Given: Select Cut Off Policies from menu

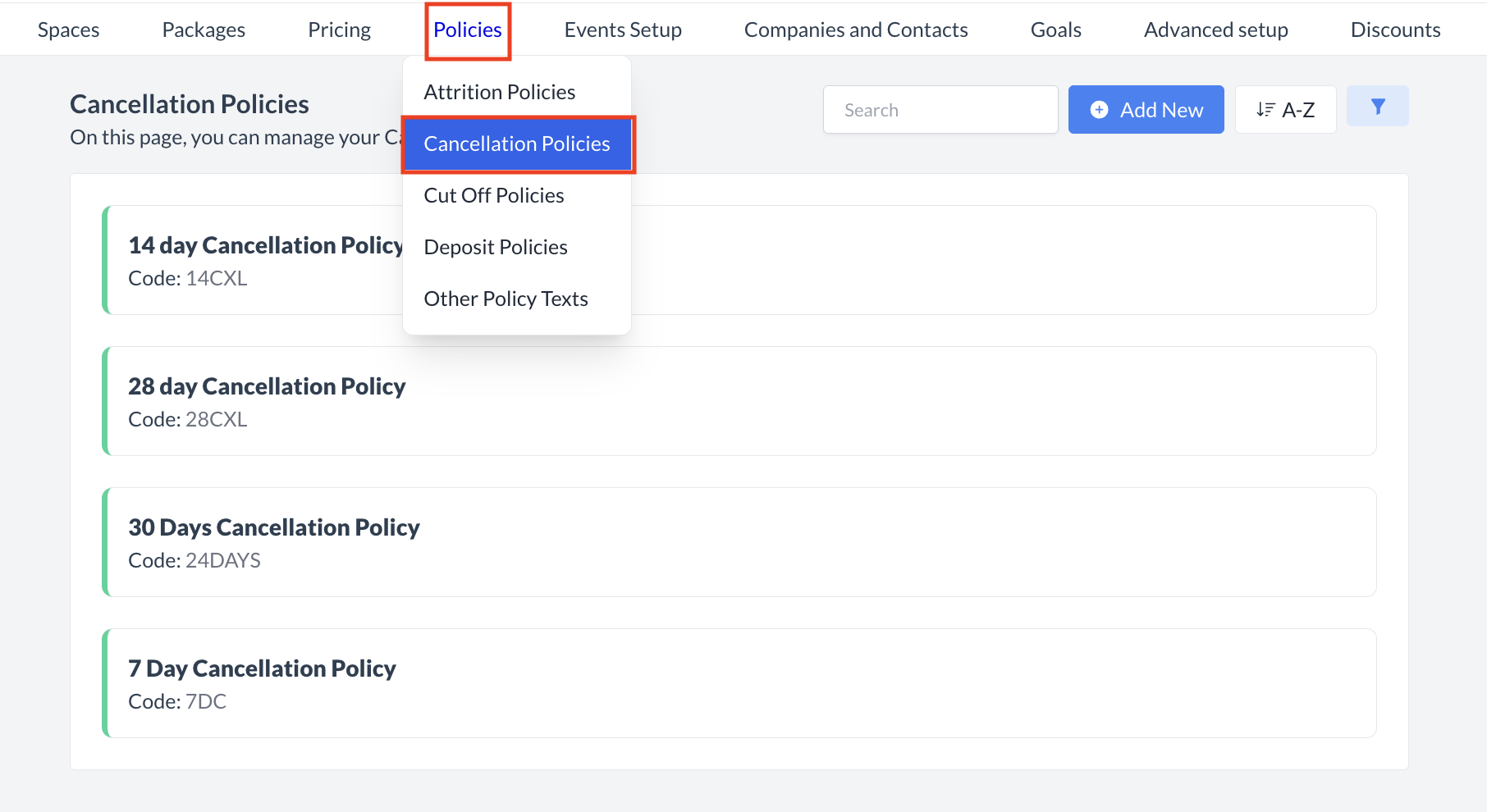Looking at the screenshot, I should pos(493,195).
